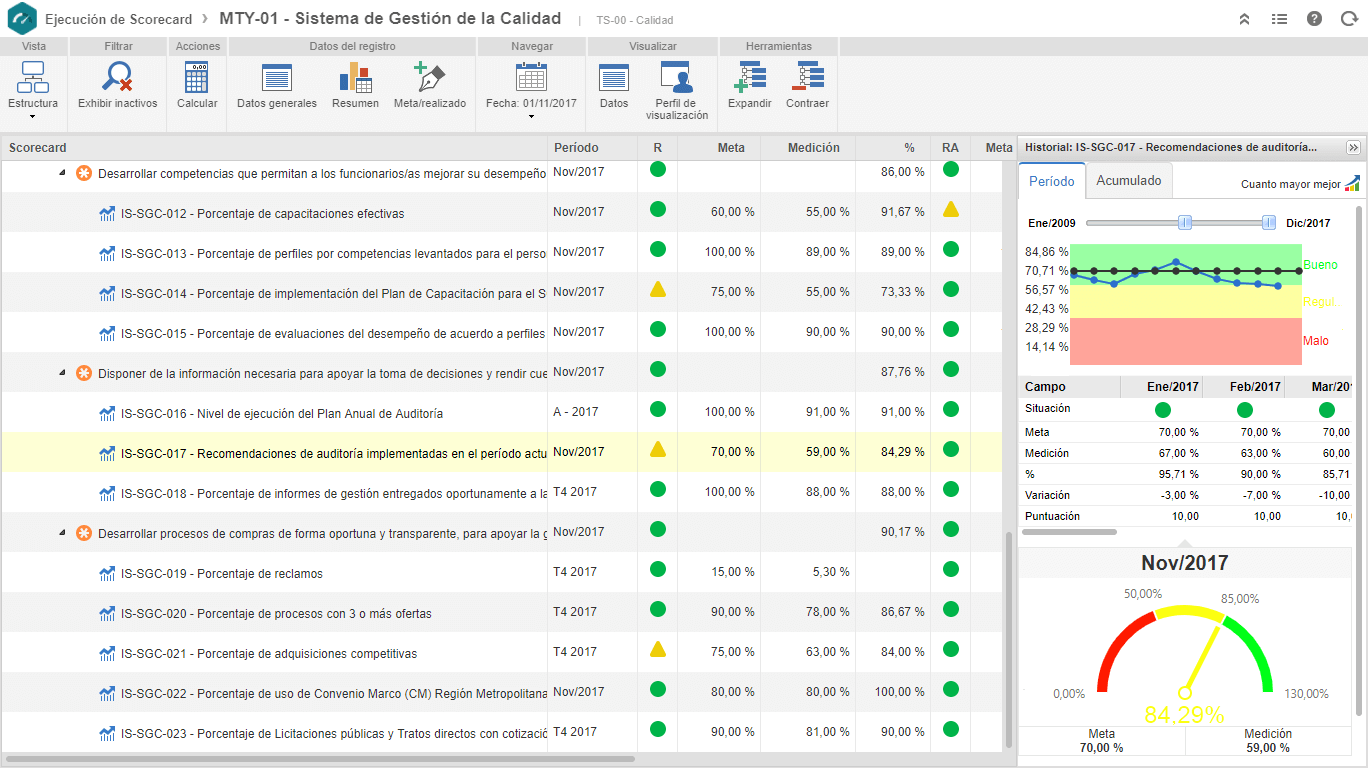This screenshot has width=1368, height=768.
Task: Open Datos generales
Action: 277,85
